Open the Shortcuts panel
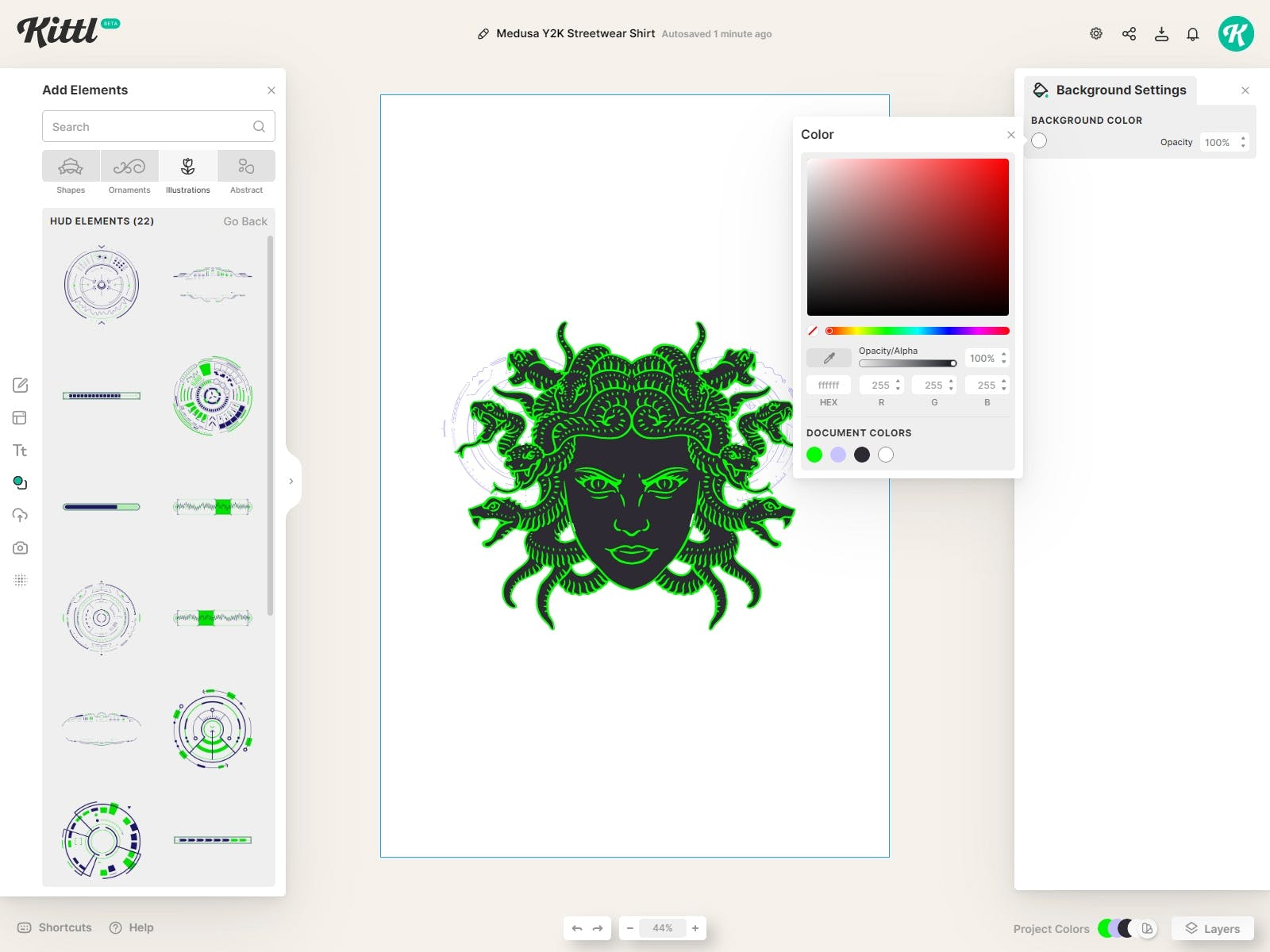The image size is (1270, 952). pos(55,927)
